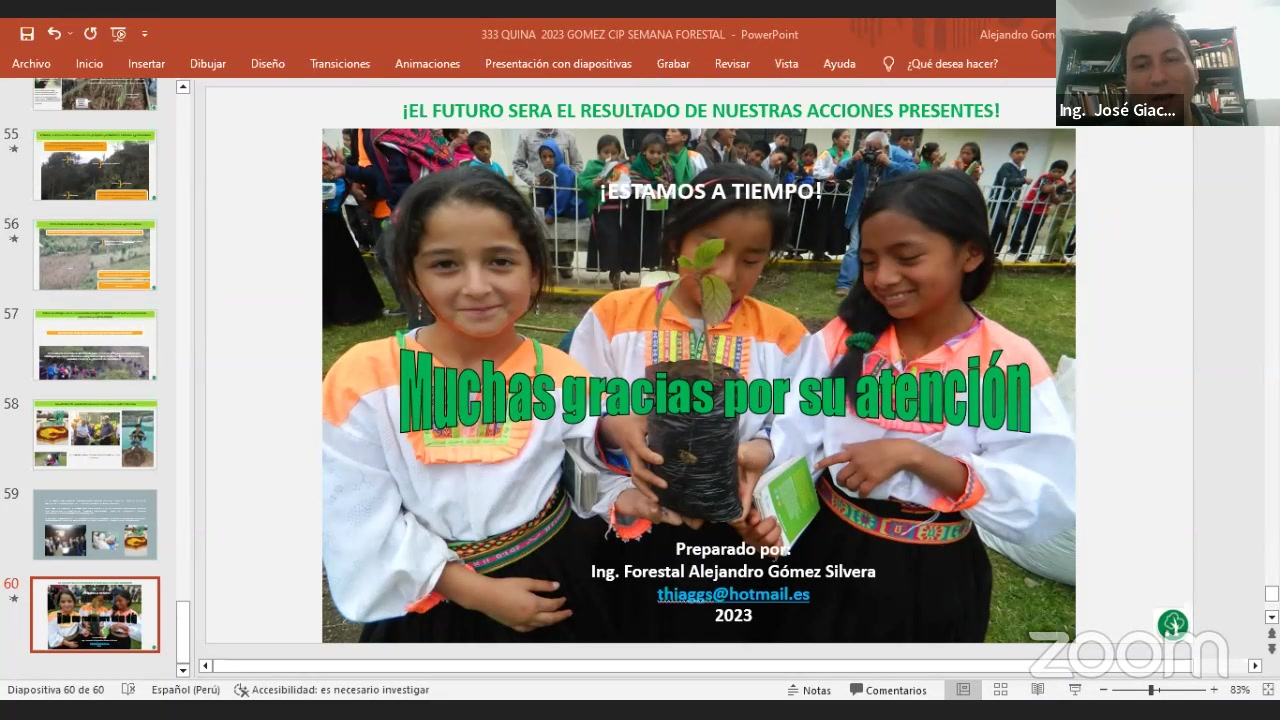The height and width of the screenshot is (720, 1280).
Task: Open Presentación con diapositivas tab
Action: click(x=558, y=64)
